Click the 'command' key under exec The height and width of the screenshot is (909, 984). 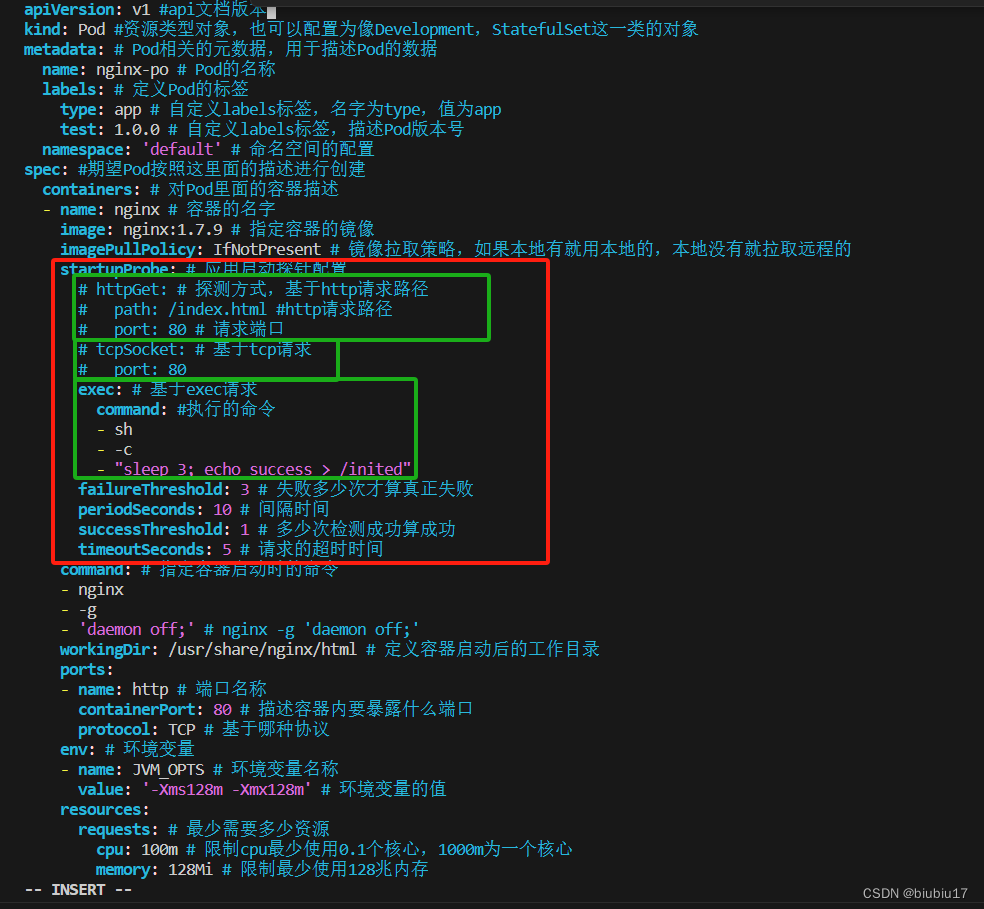coord(127,410)
